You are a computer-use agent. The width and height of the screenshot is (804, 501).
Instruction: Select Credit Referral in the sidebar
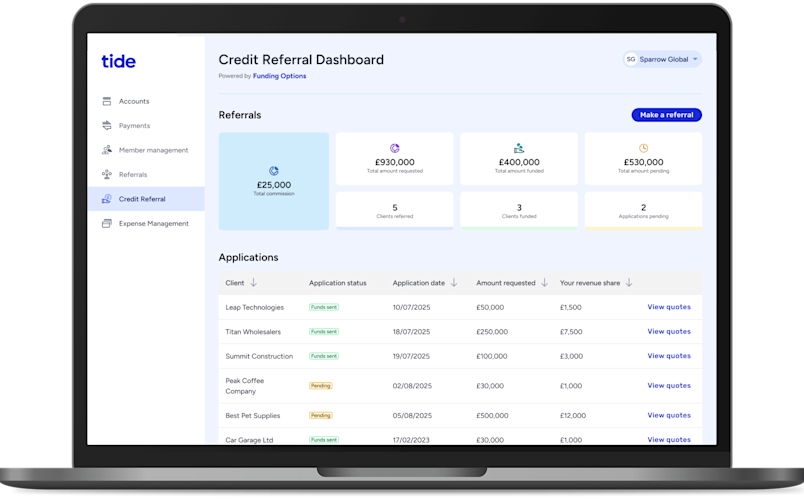click(x=146, y=199)
